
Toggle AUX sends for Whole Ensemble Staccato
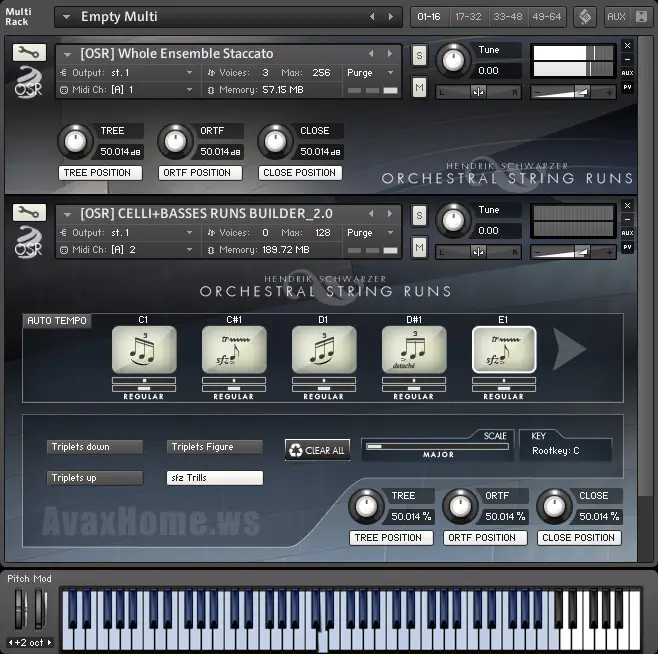tap(627, 73)
